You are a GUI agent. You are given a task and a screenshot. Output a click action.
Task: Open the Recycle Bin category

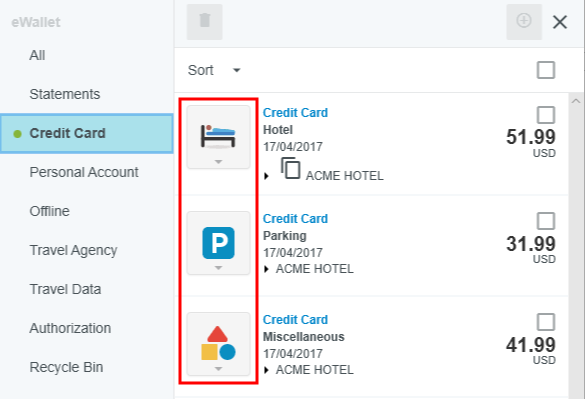click(66, 367)
